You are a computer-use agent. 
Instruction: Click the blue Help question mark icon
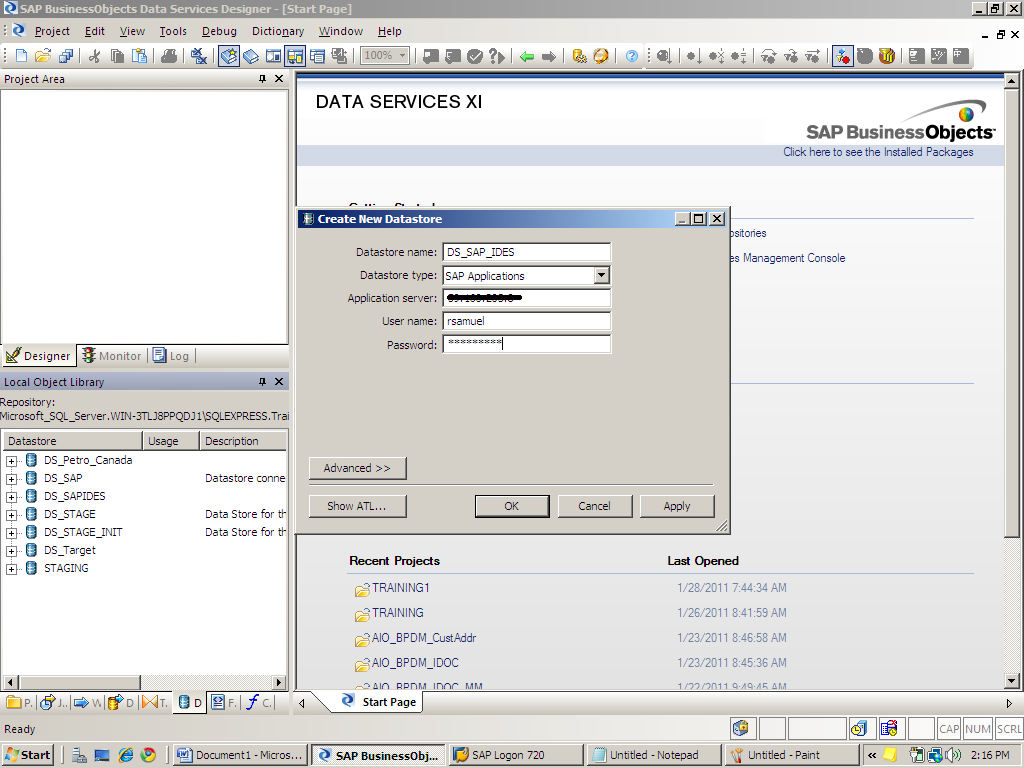632,56
